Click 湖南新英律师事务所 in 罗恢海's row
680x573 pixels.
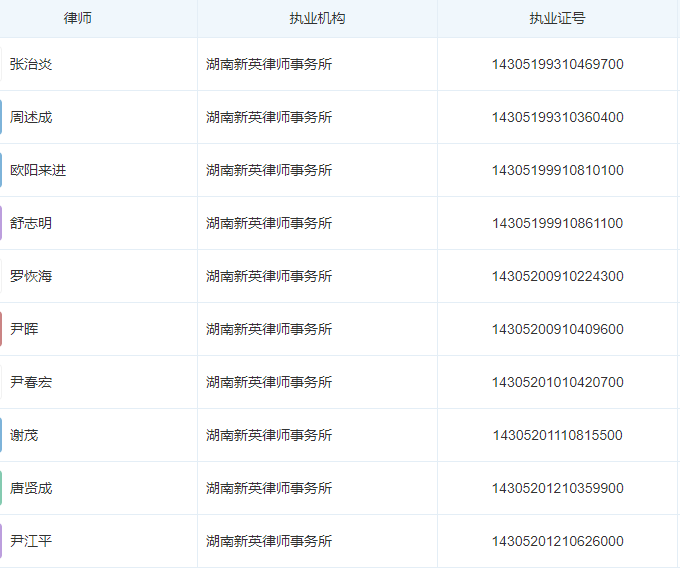point(269,276)
